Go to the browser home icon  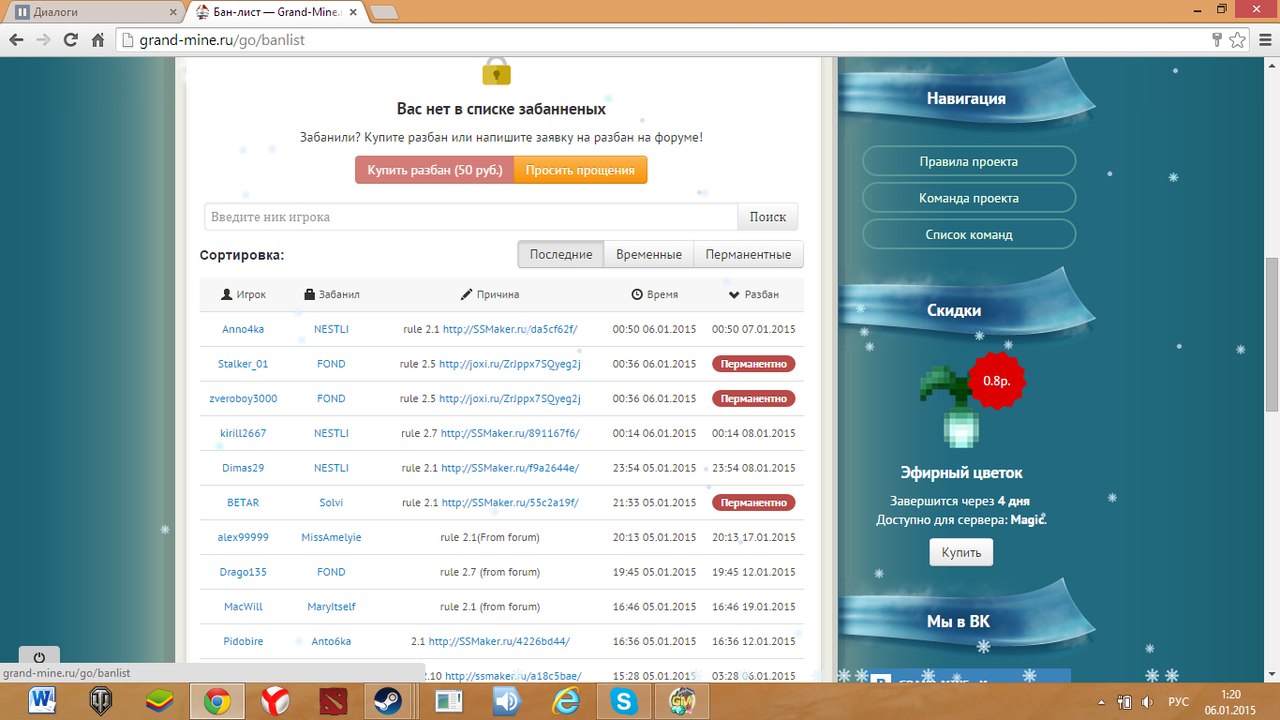pos(97,40)
